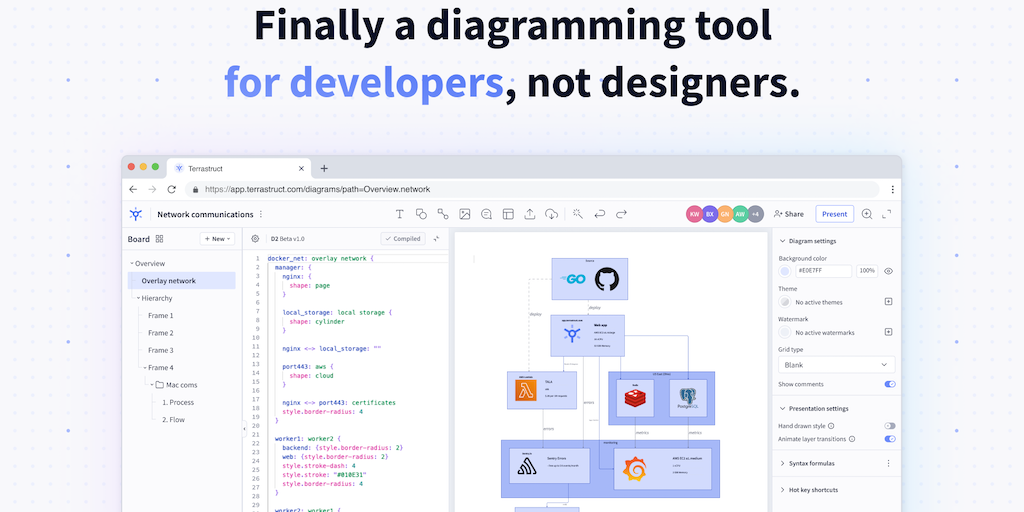Open editor settings gear icon

point(255,239)
